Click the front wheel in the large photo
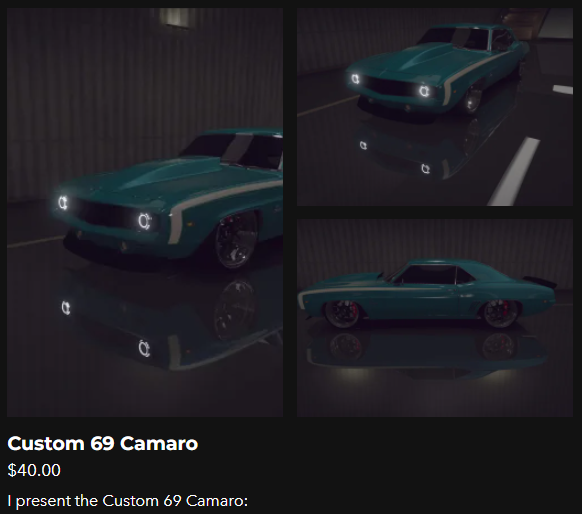 coord(236,242)
